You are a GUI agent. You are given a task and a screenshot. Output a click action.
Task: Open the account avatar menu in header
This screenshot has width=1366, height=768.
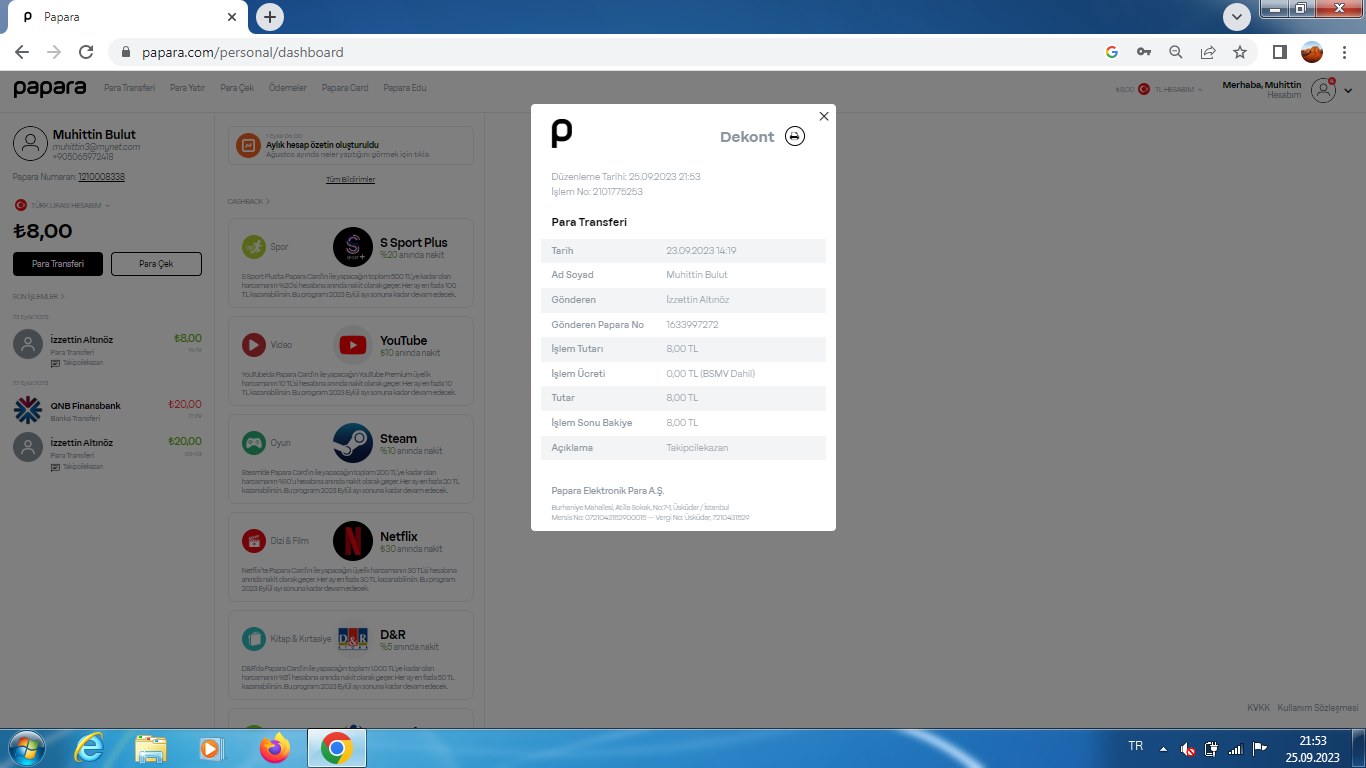coord(1324,90)
